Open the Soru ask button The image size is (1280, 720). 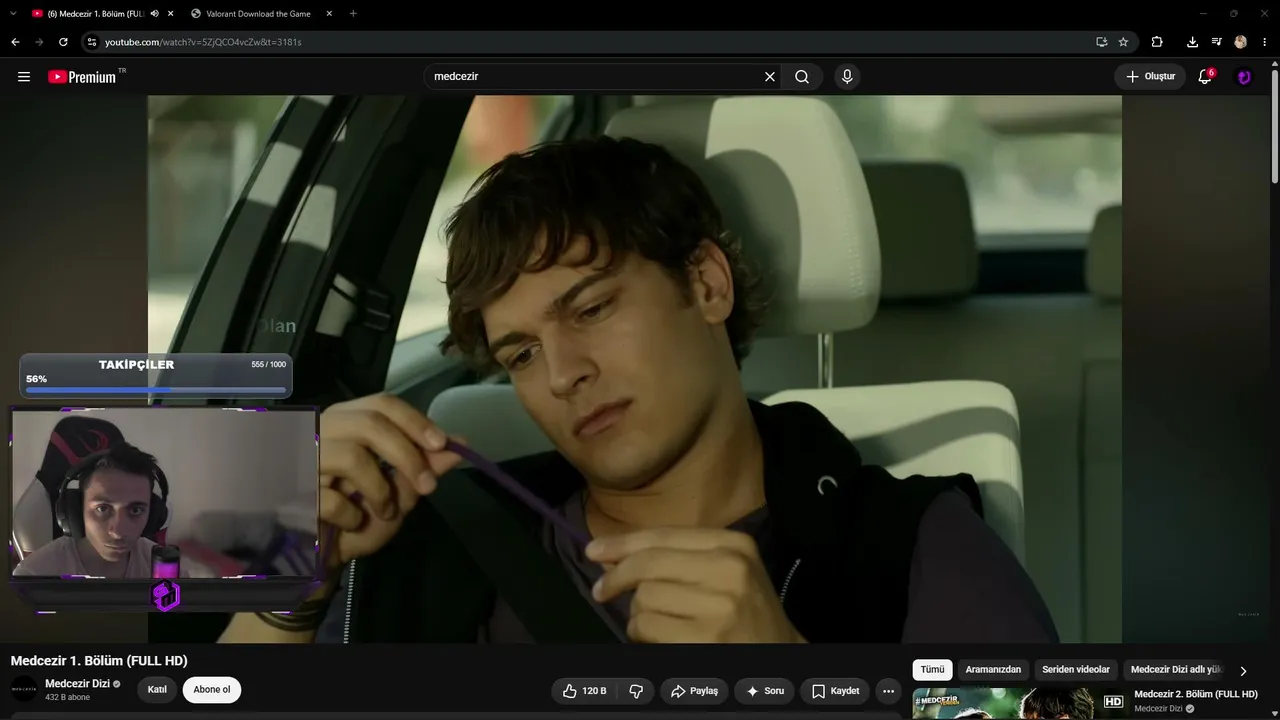click(x=765, y=691)
